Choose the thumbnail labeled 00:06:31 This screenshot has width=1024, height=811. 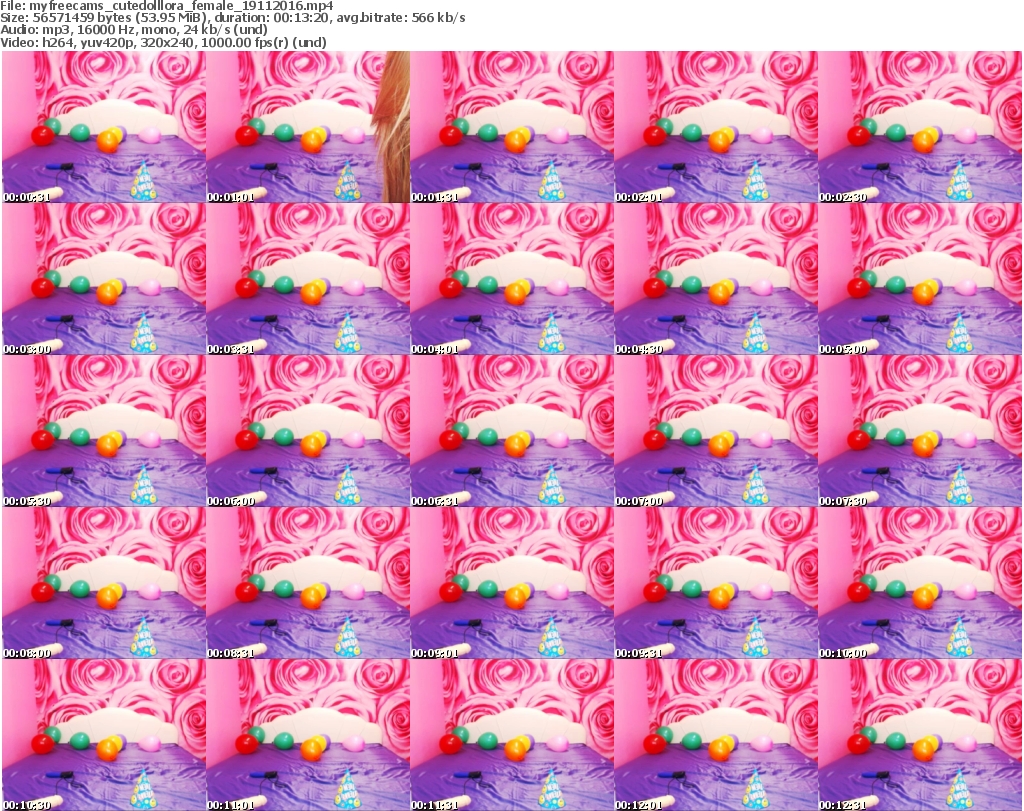[x=512, y=431]
